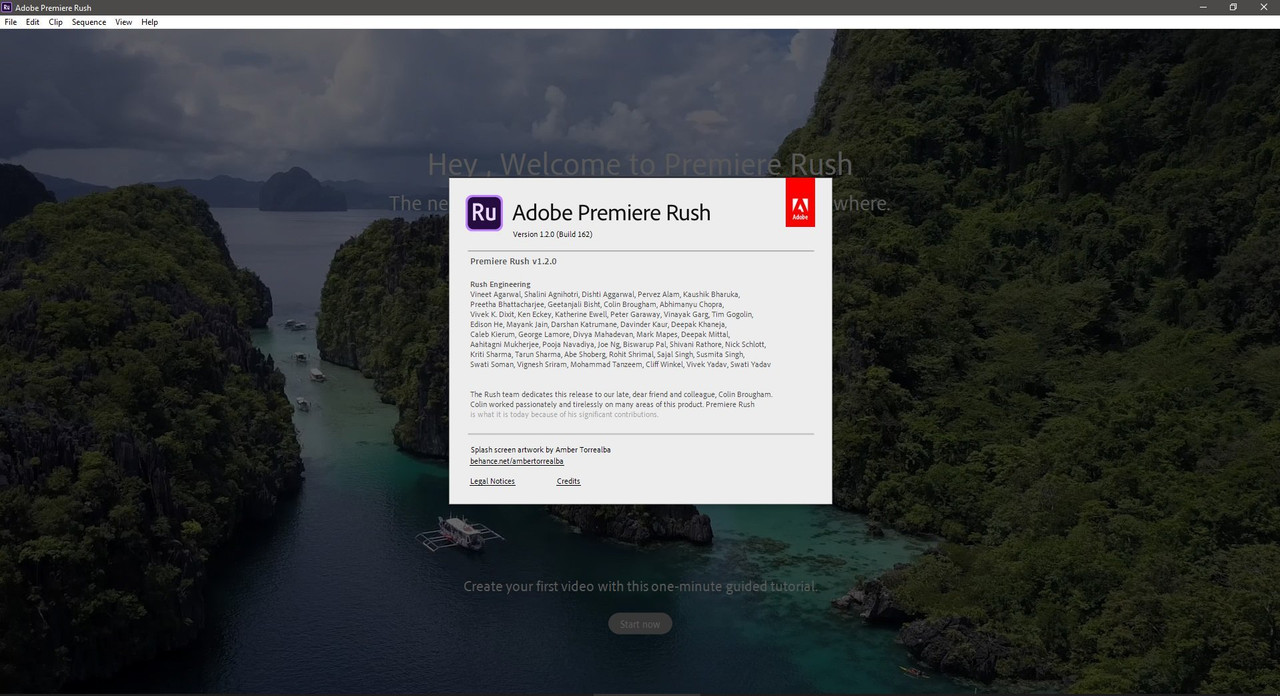Click the Legal Notices link
This screenshot has width=1280, height=696.
point(492,481)
